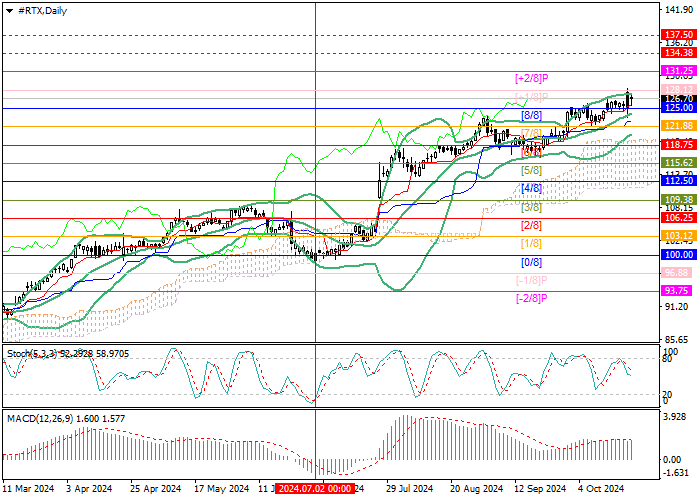700x500 pixels.
Task: Click the 2024.07.02 00:00 date marker
Action: click(315, 489)
